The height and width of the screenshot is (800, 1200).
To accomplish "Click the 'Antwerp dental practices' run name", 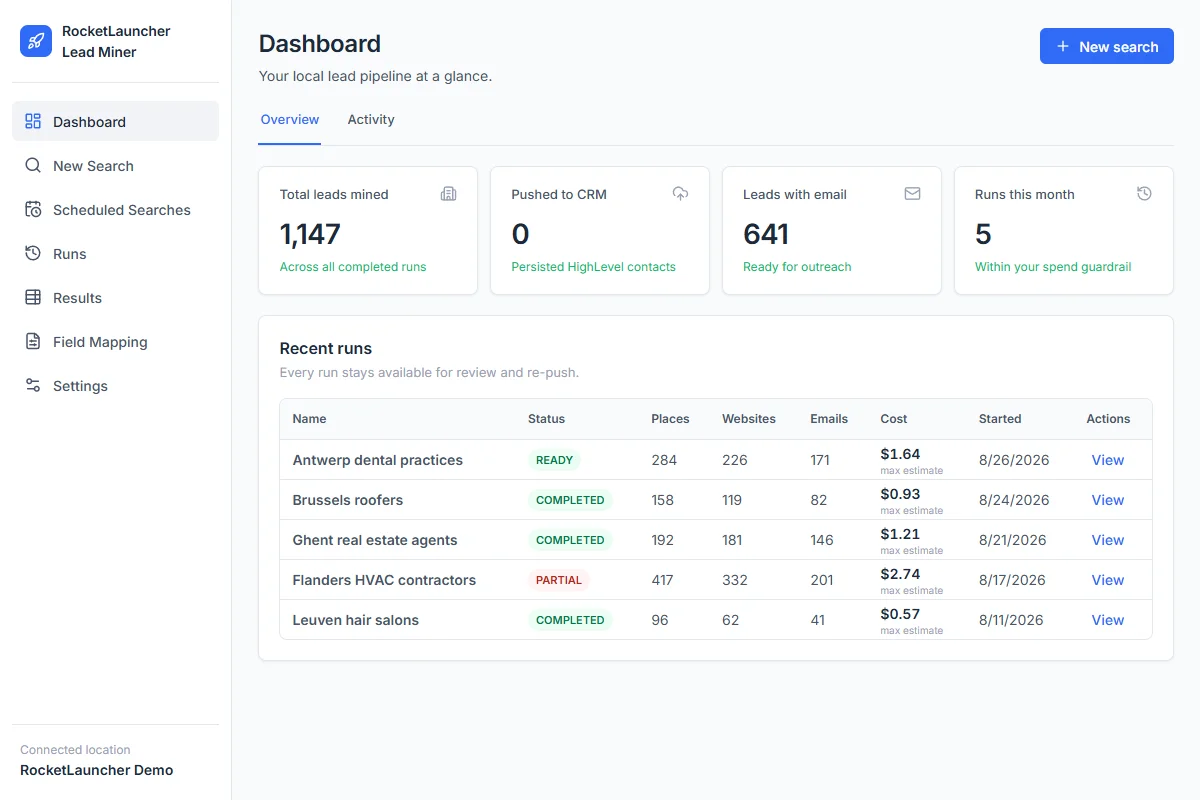I will pos(377,460).
